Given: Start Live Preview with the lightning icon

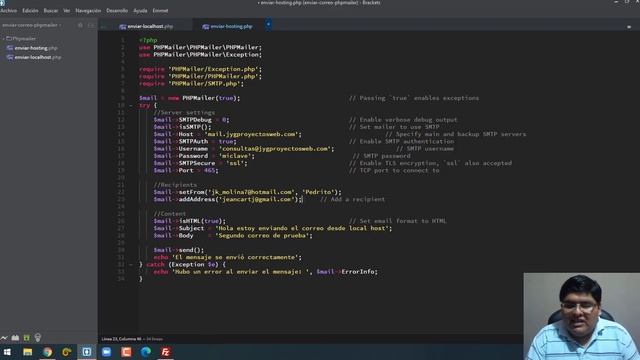Looking at the screenshot, I should (x=4, y=338).
